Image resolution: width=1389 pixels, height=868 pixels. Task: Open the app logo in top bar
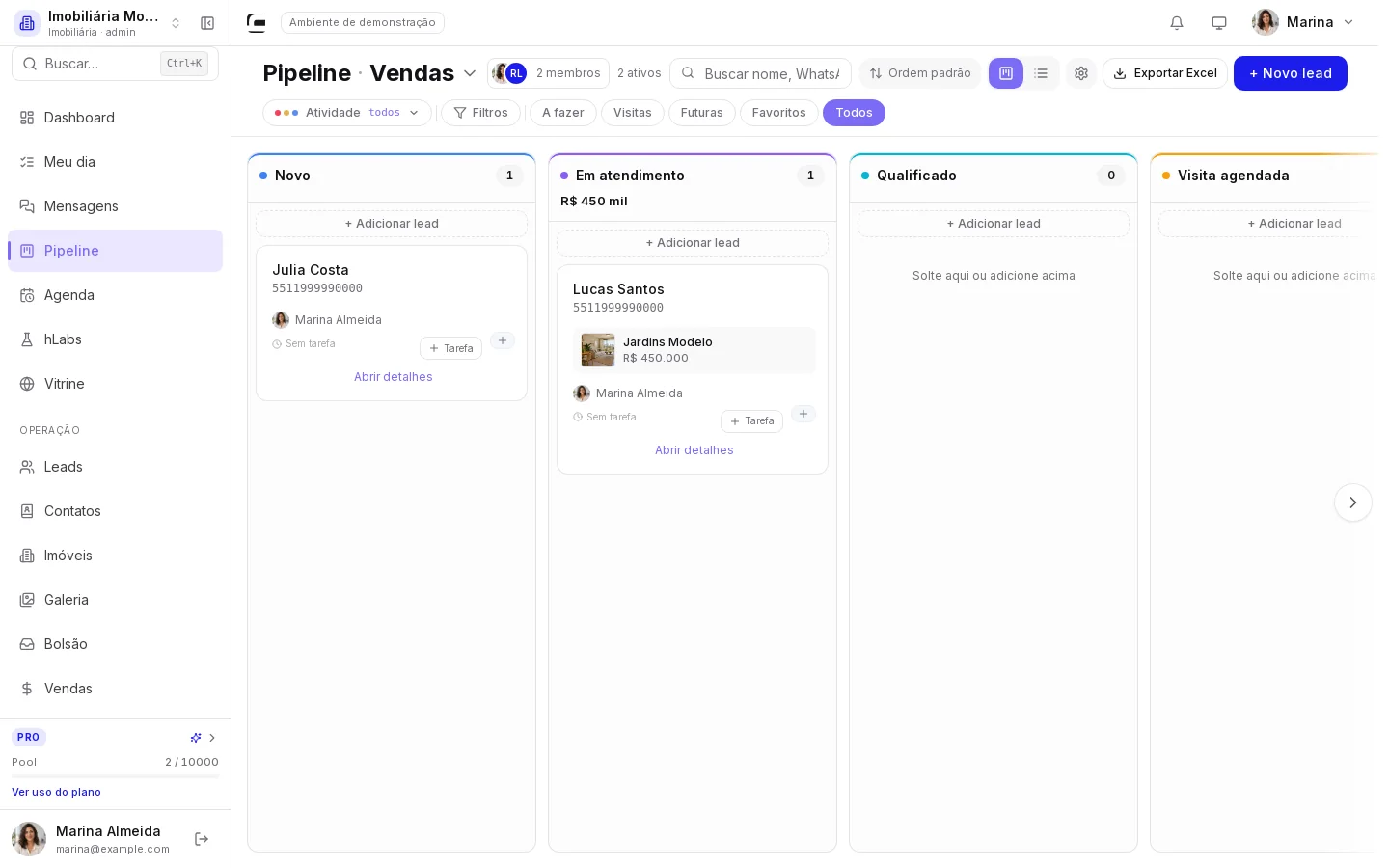coord(257,22)
